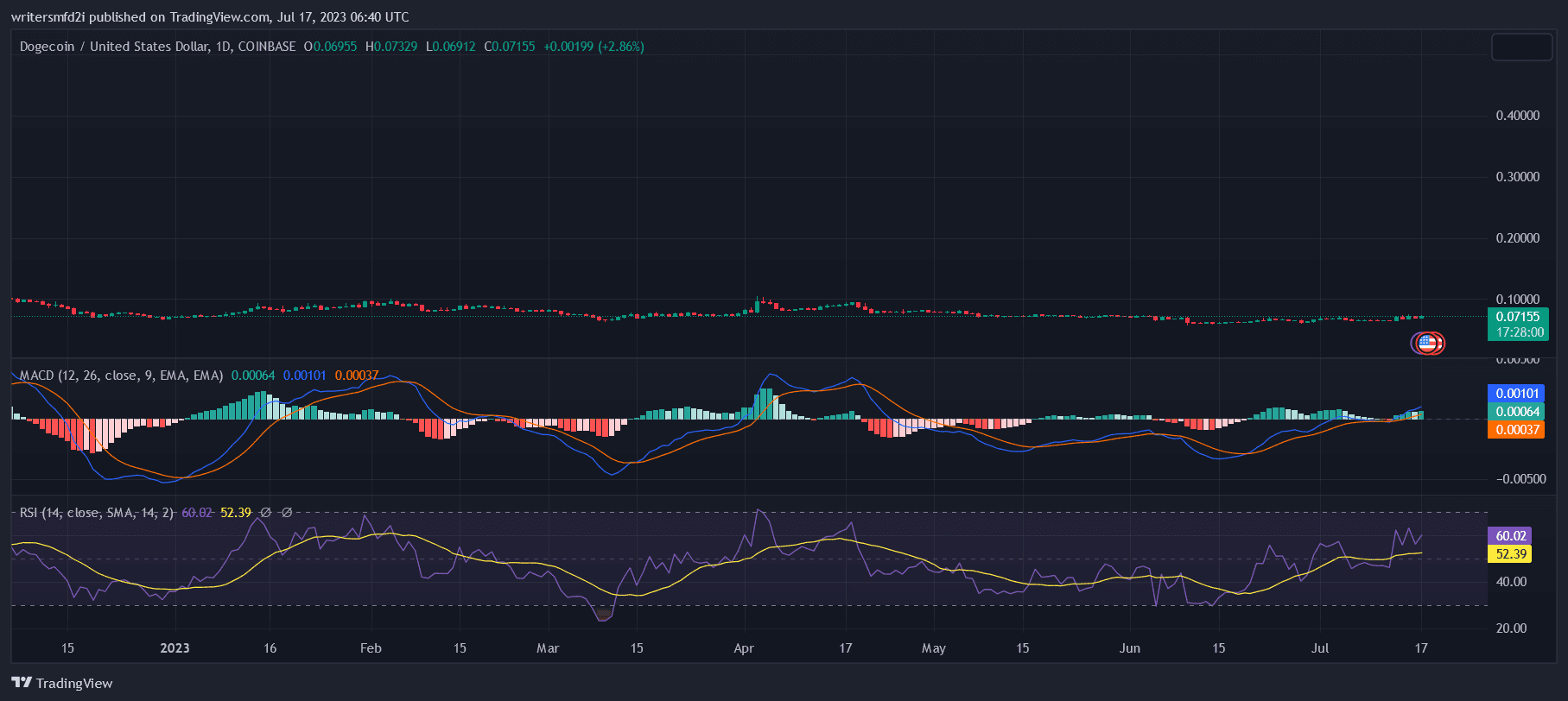The image size is (1568, 701).
Task: Click the purple RSI value tag 60.02
Action: (x=1510, y=536)
